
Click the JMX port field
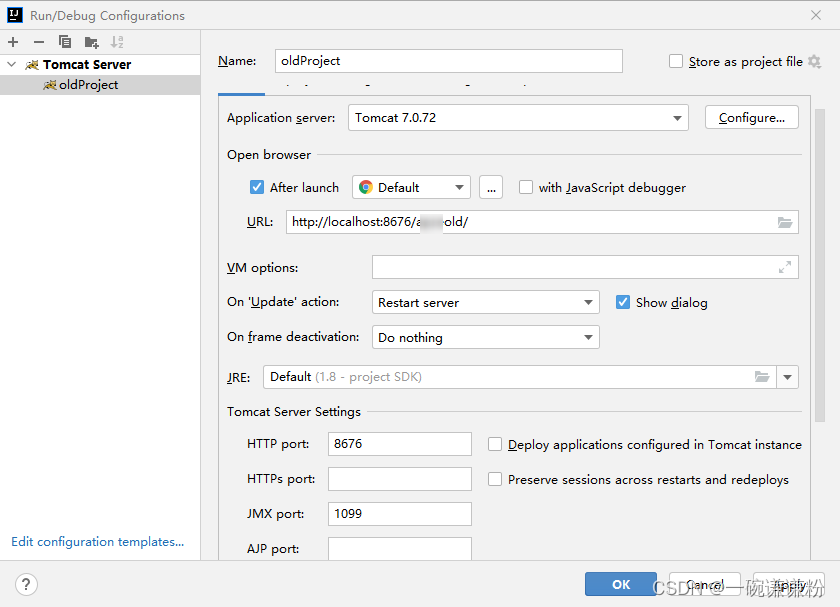pos(400,513)
